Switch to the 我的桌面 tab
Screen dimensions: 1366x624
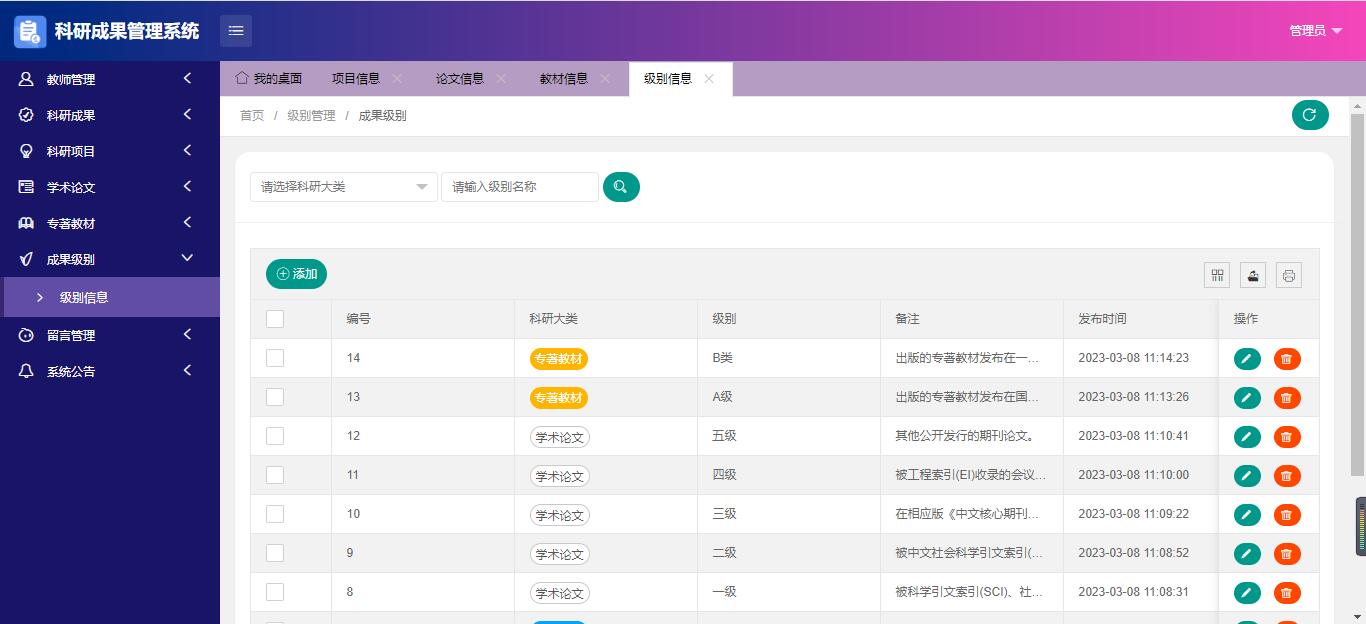click(269, 79)
